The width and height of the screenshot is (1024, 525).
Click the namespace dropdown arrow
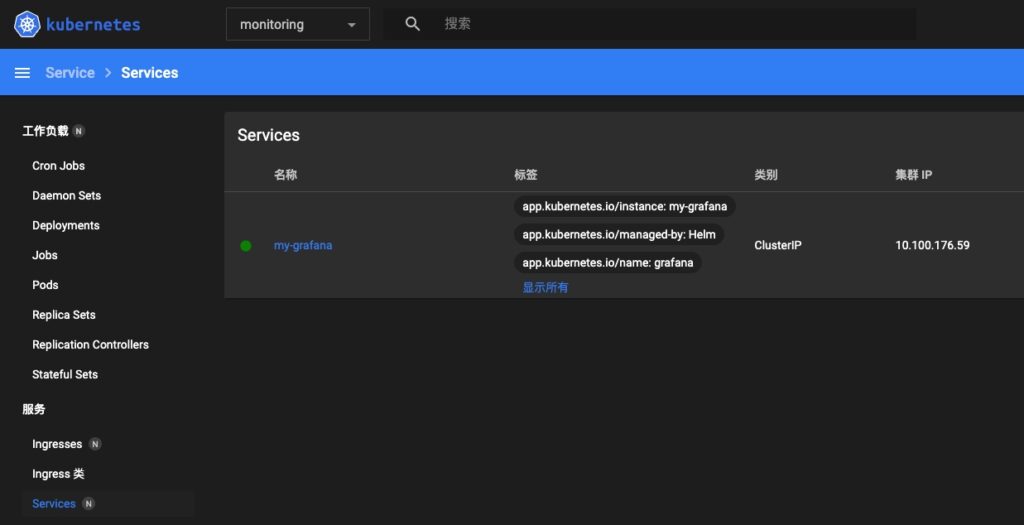pyautogui.click(x=351, y=25)
